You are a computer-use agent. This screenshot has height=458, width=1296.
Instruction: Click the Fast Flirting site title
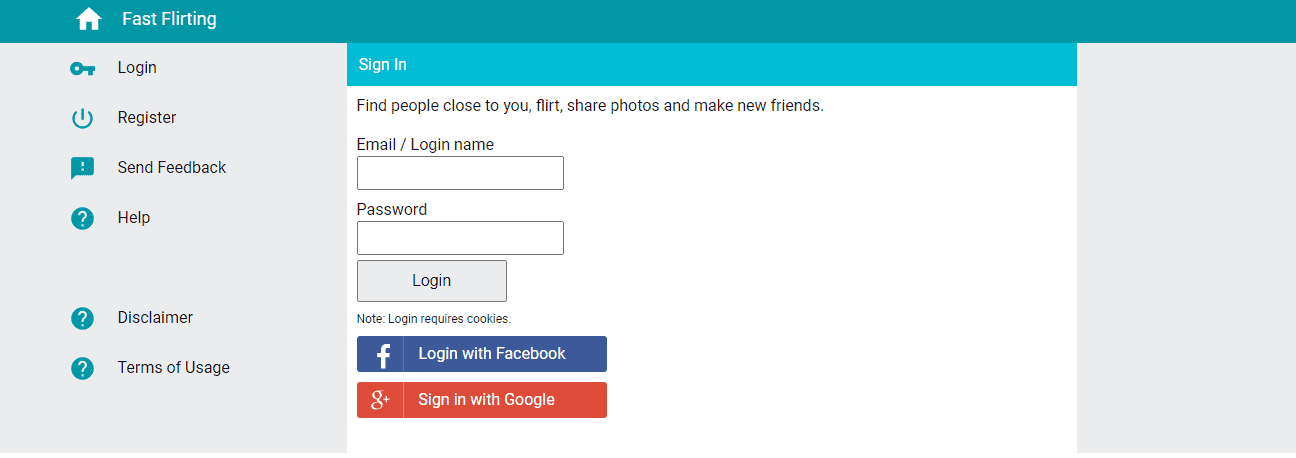[169, 19]
